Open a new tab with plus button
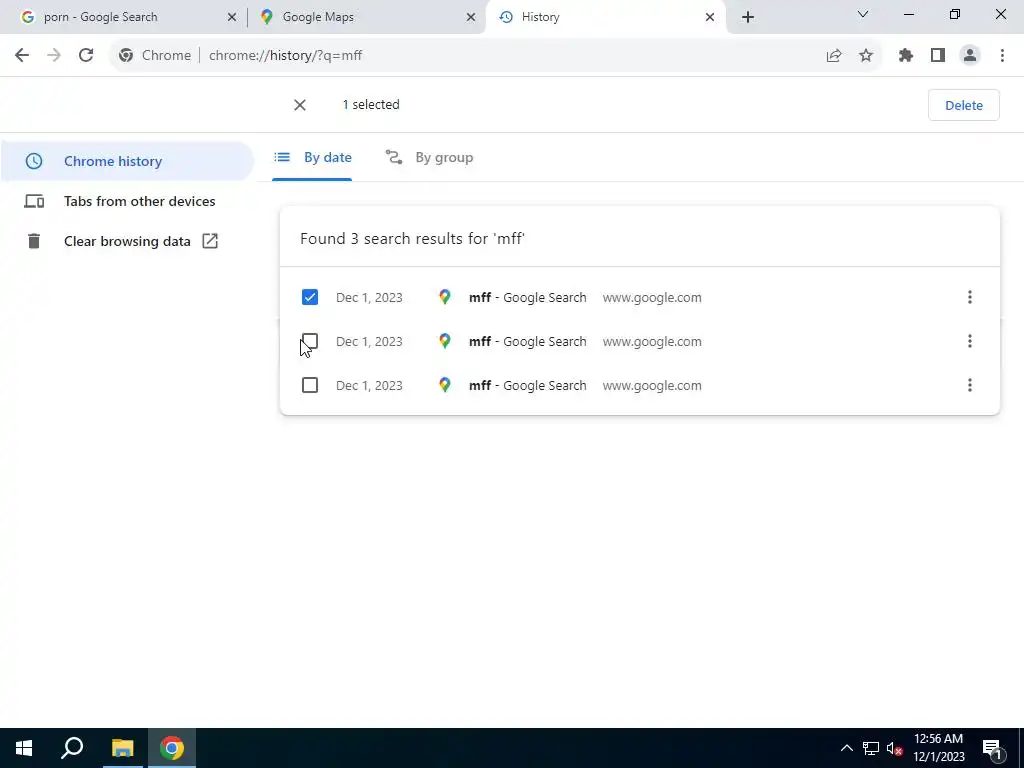This screenshot has height=768, width=1024. (x=748, y=17)
